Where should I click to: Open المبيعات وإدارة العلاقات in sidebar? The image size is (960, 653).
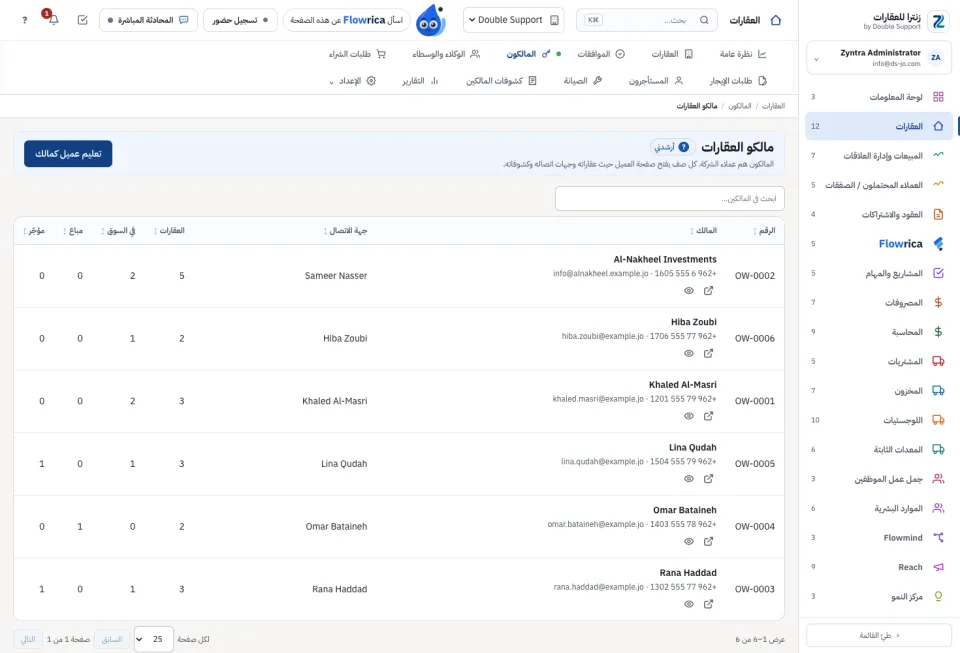click(879, 155)
